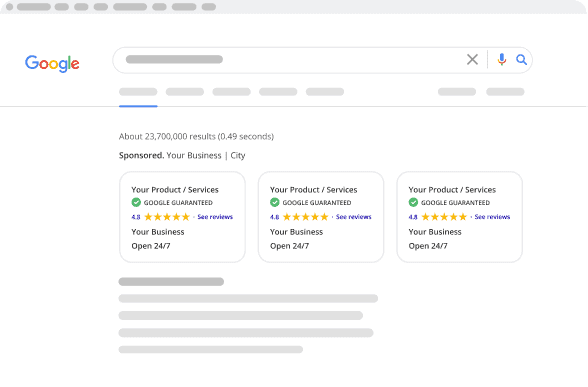Viewport: 588px width, 387px height.
Task: Click the Google logo
Action: (x=52, y=63)
